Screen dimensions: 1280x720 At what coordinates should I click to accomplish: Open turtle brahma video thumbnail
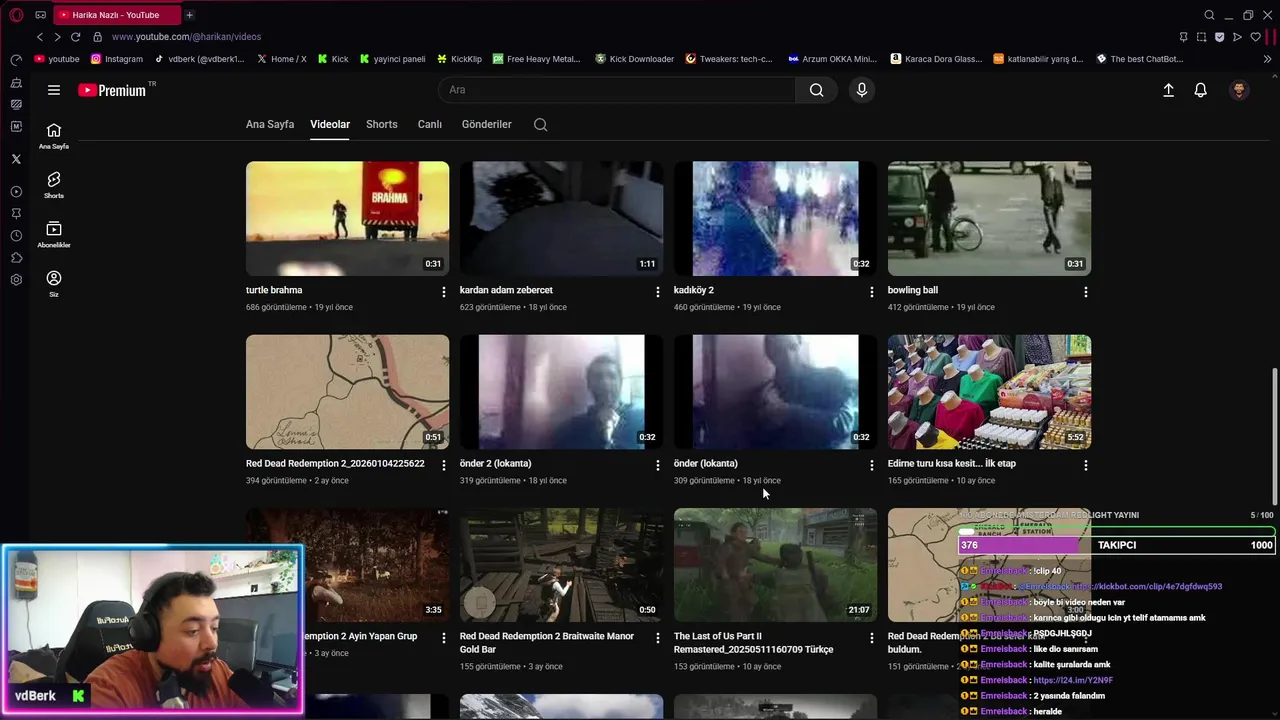coord(347,219)
